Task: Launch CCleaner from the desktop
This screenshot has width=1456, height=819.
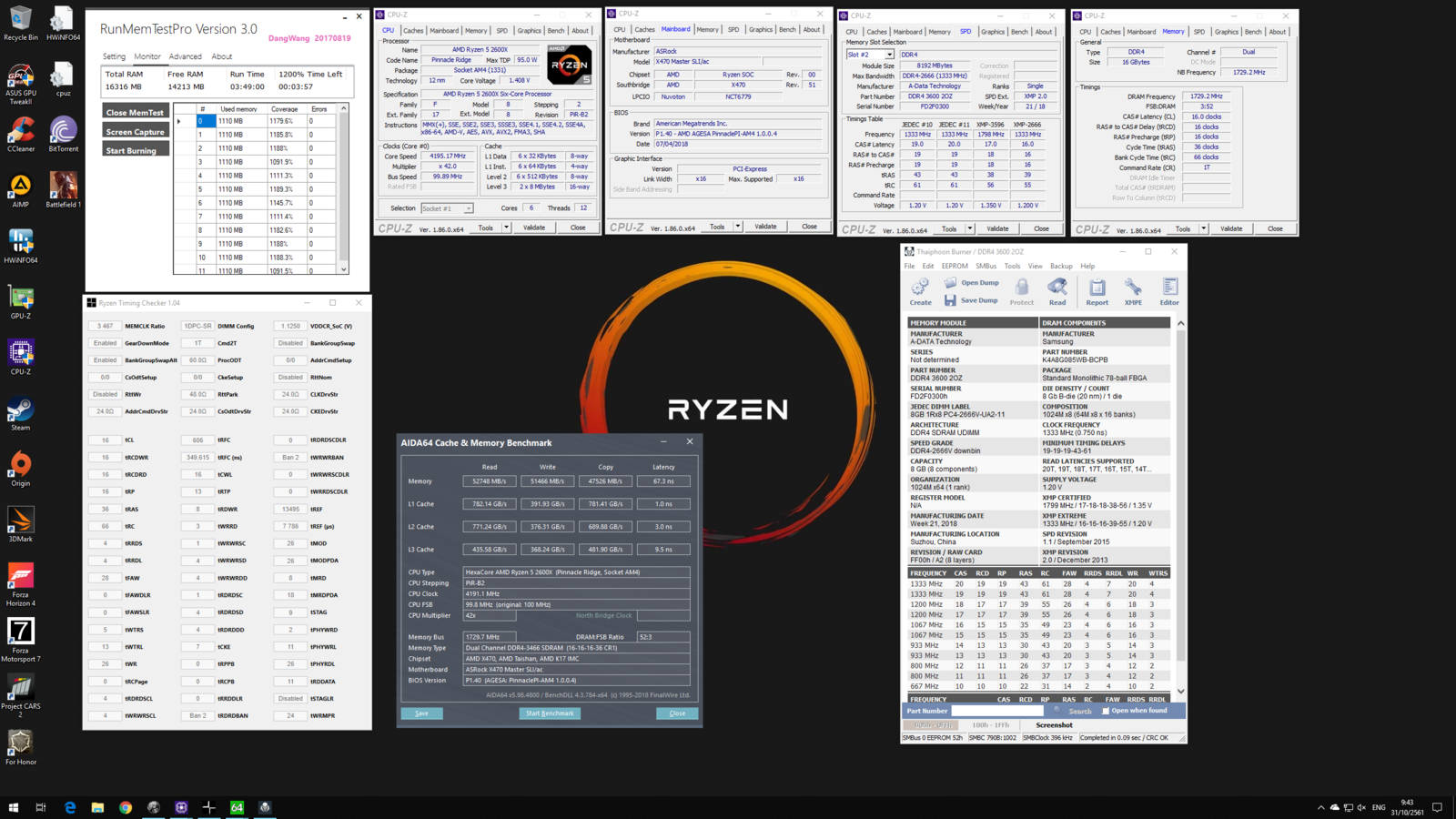Action: (20, 135)
